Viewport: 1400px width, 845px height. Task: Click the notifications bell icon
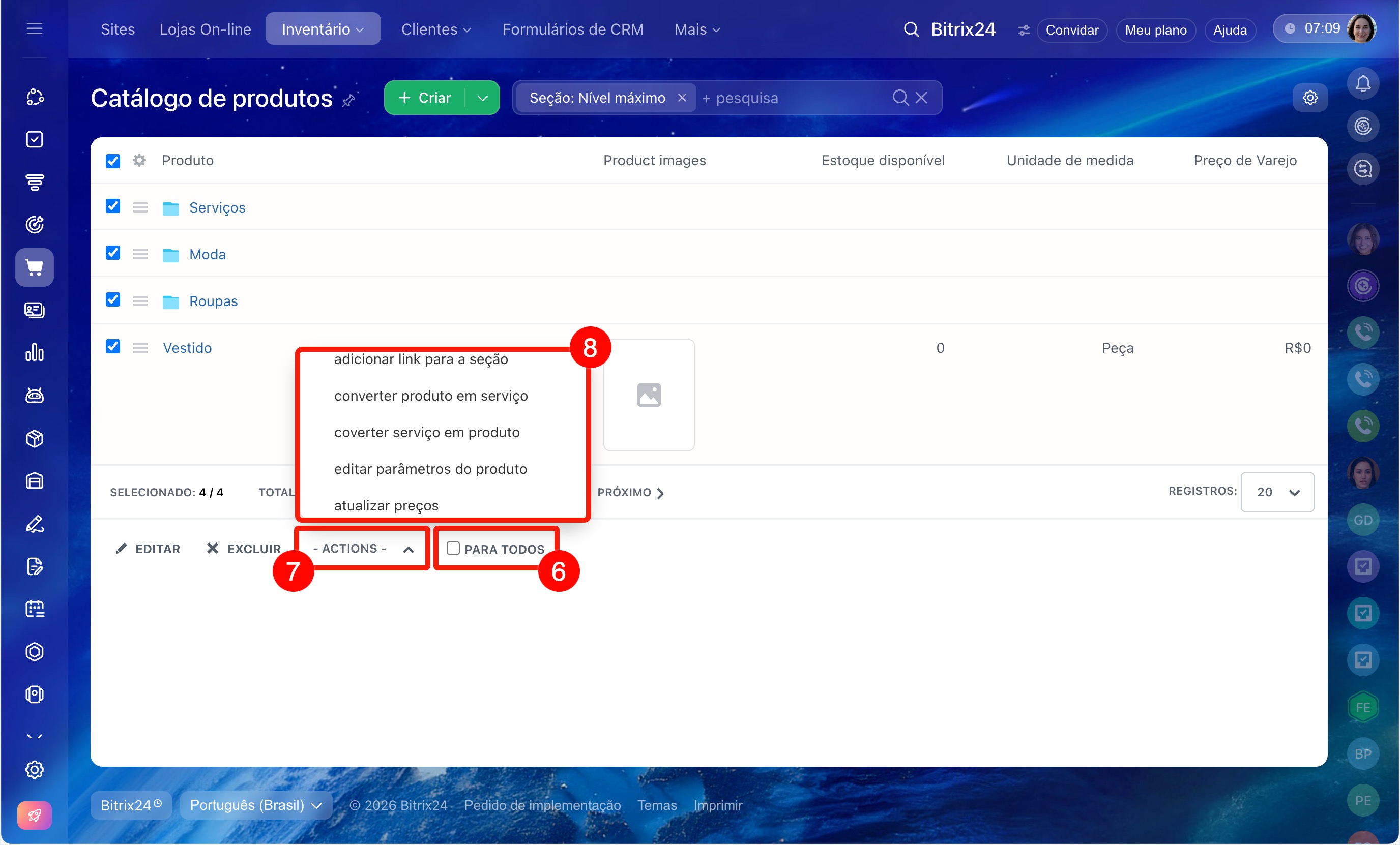tap(1362, 83)
